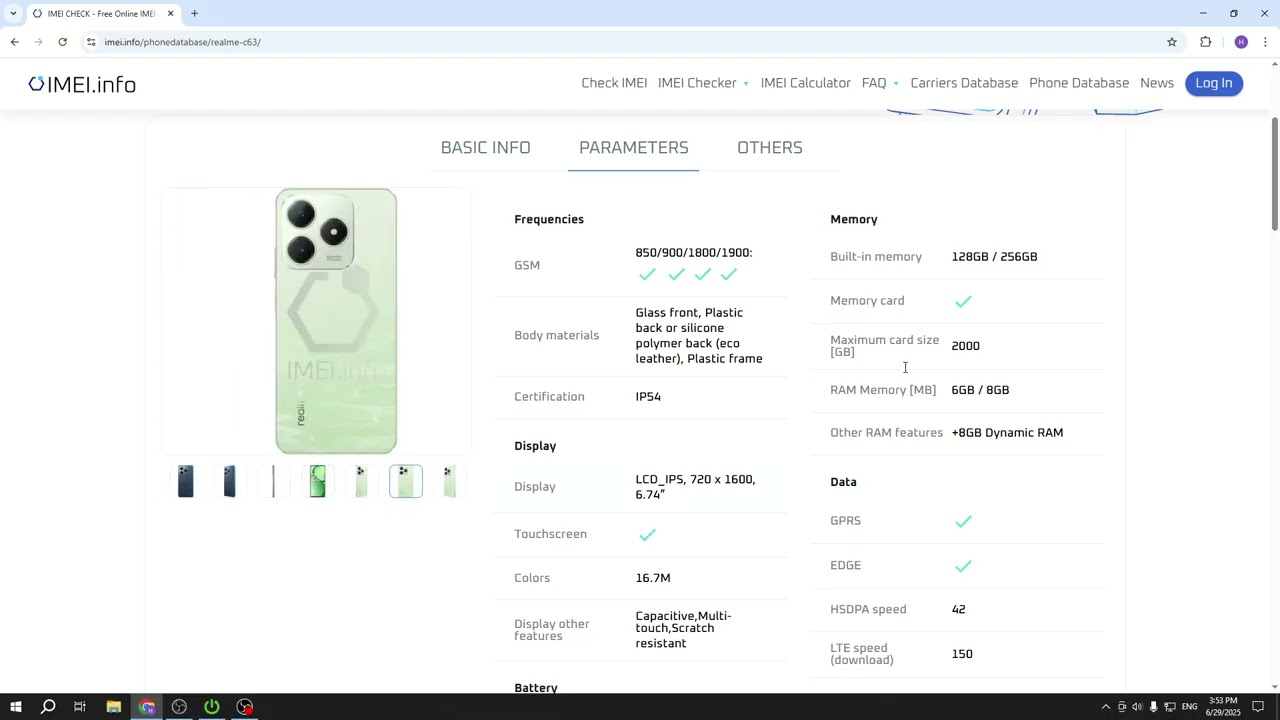Go back to previous page
1280x720 pixels.
[14, 42]
